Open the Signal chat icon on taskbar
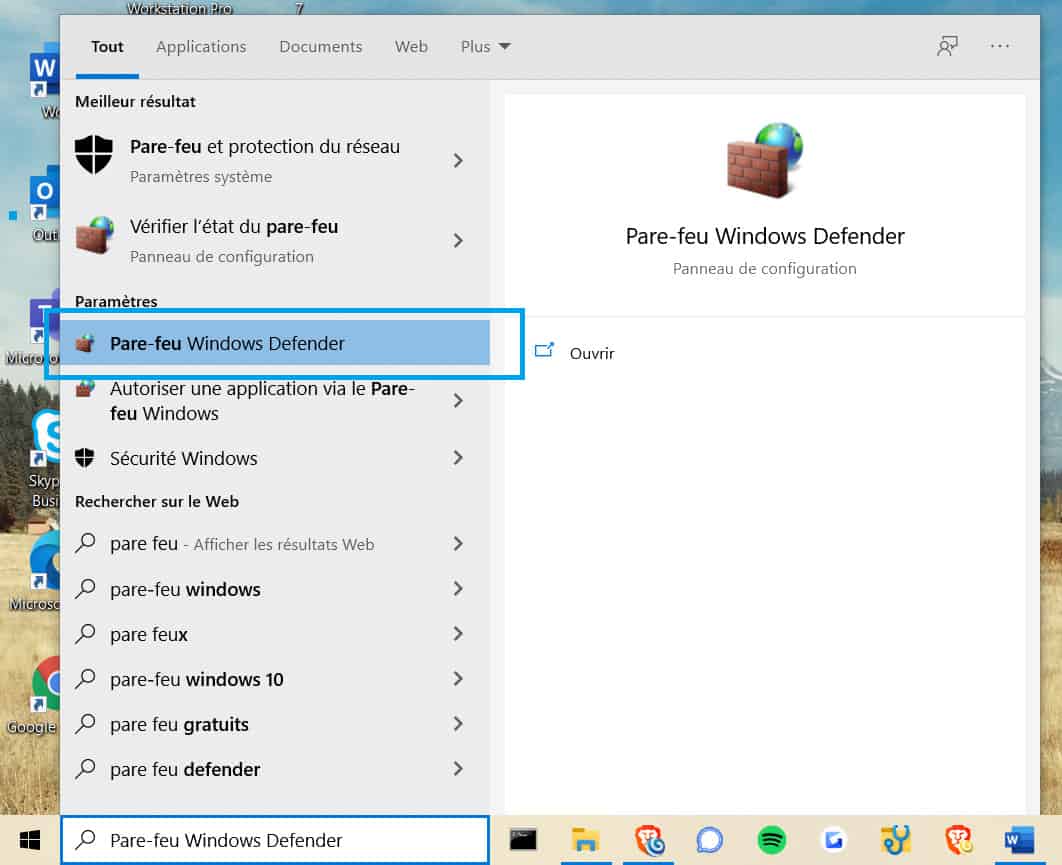Image resolution: width=1062 pixels, height=865 pixels. click(x=709, y=841)
